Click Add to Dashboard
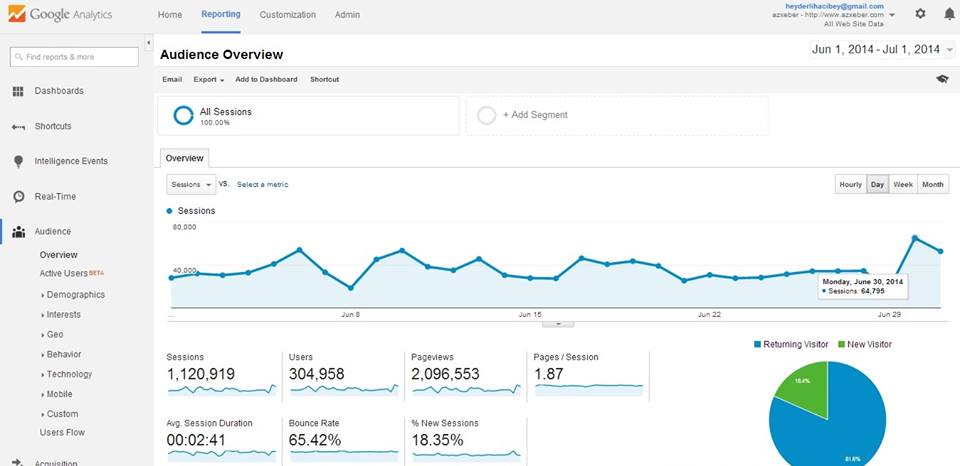The height and width of the screenshot is (466, 960). (x=266, y=80)
